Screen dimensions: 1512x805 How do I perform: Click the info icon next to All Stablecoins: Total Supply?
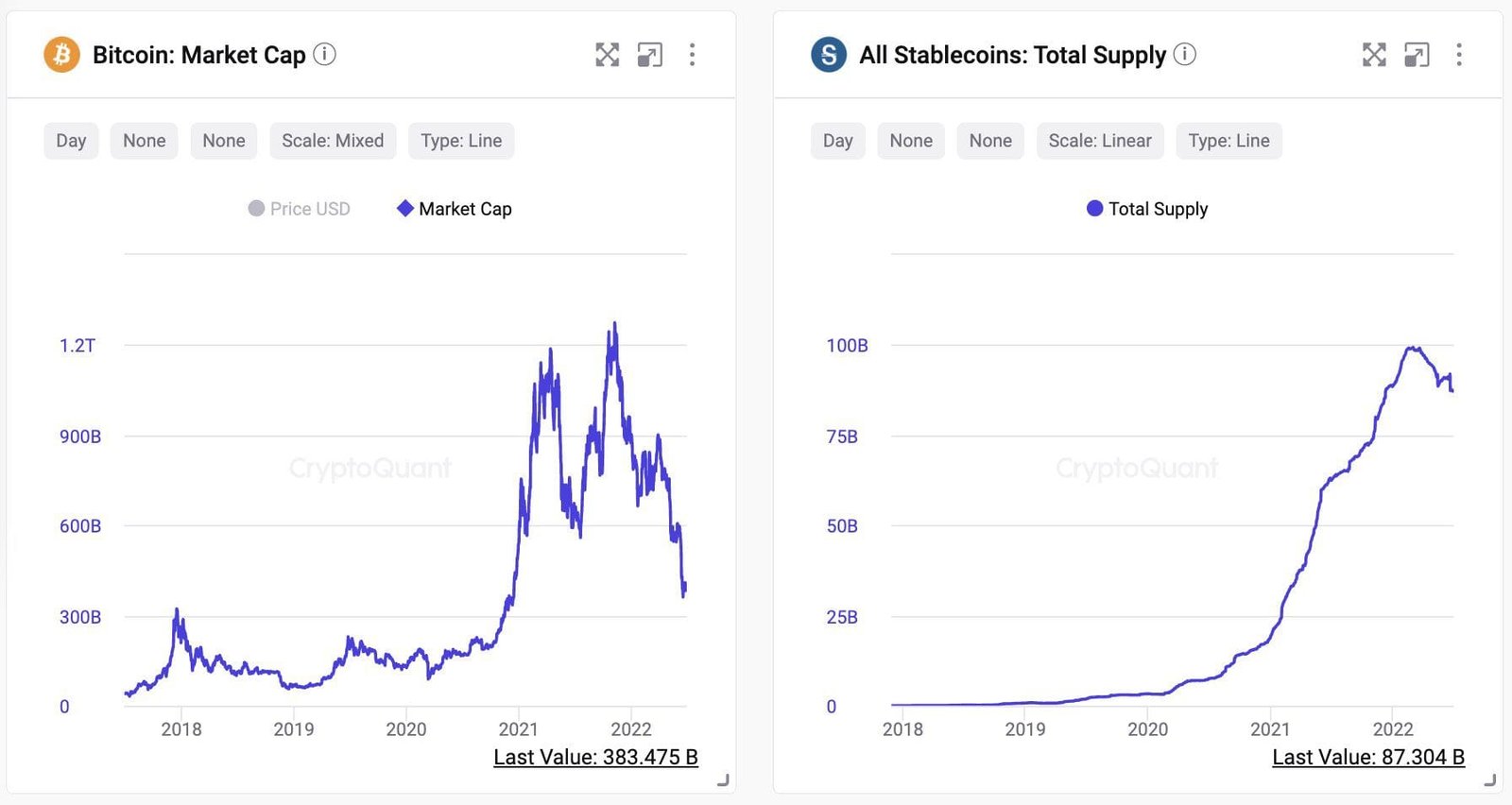pos(1184,55)
